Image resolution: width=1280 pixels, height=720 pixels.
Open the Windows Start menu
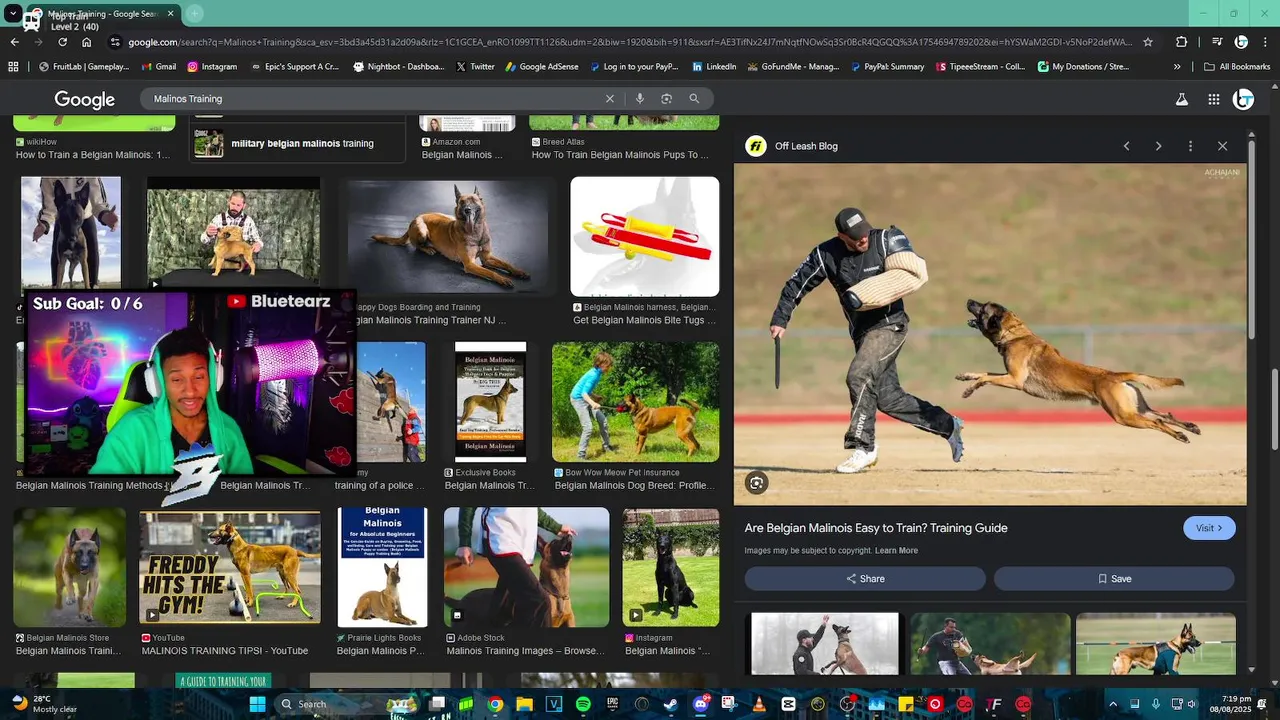click(257, 704)
